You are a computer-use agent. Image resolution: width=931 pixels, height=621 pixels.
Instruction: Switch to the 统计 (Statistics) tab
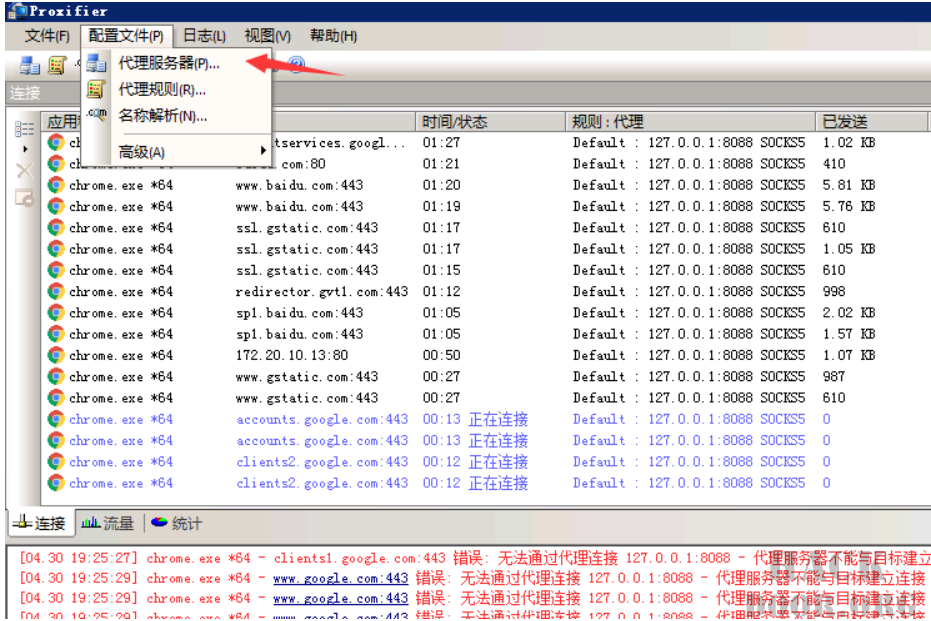176,523
